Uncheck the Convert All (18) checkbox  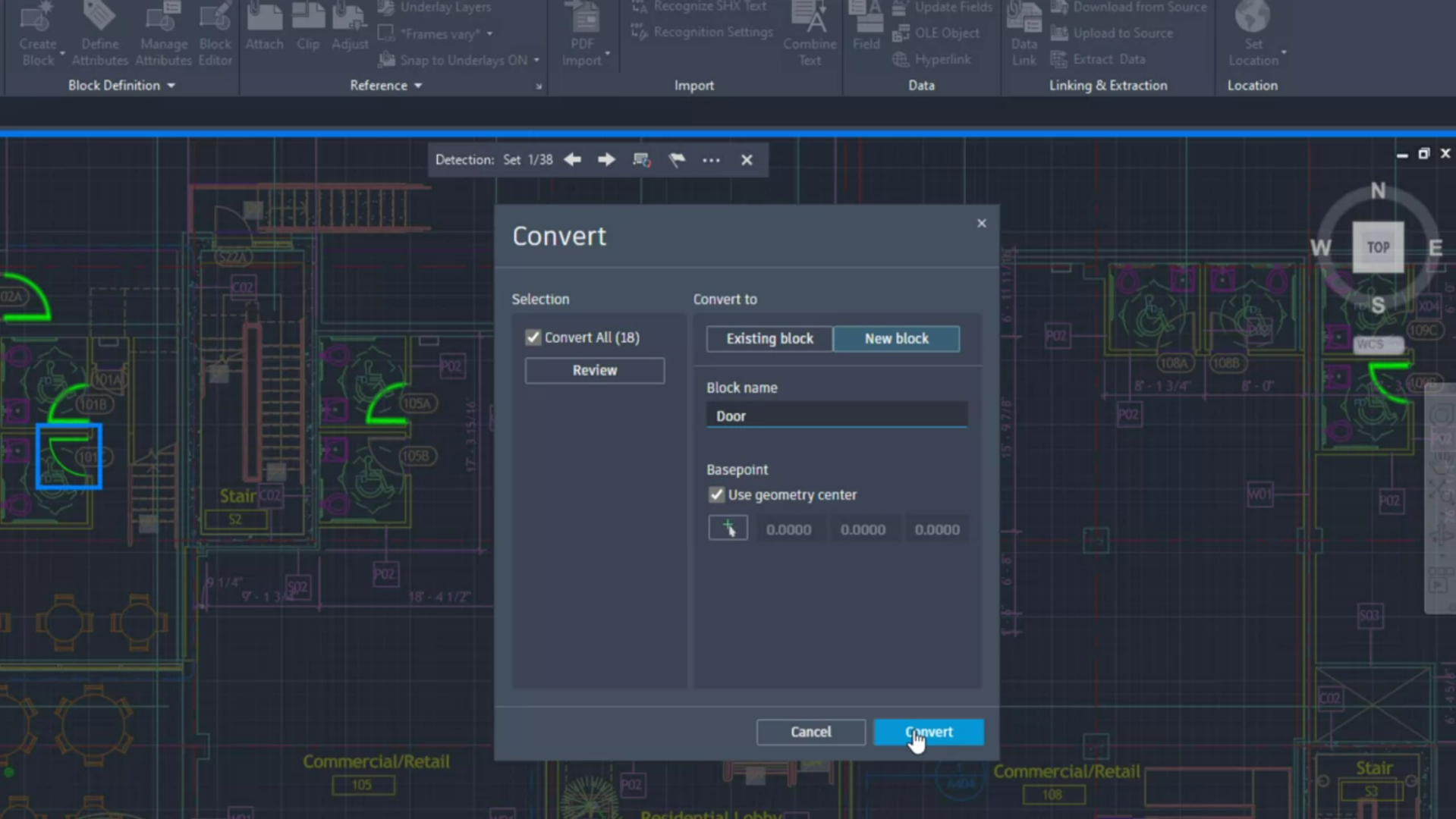pyautogui.click(x=533, y=337)
